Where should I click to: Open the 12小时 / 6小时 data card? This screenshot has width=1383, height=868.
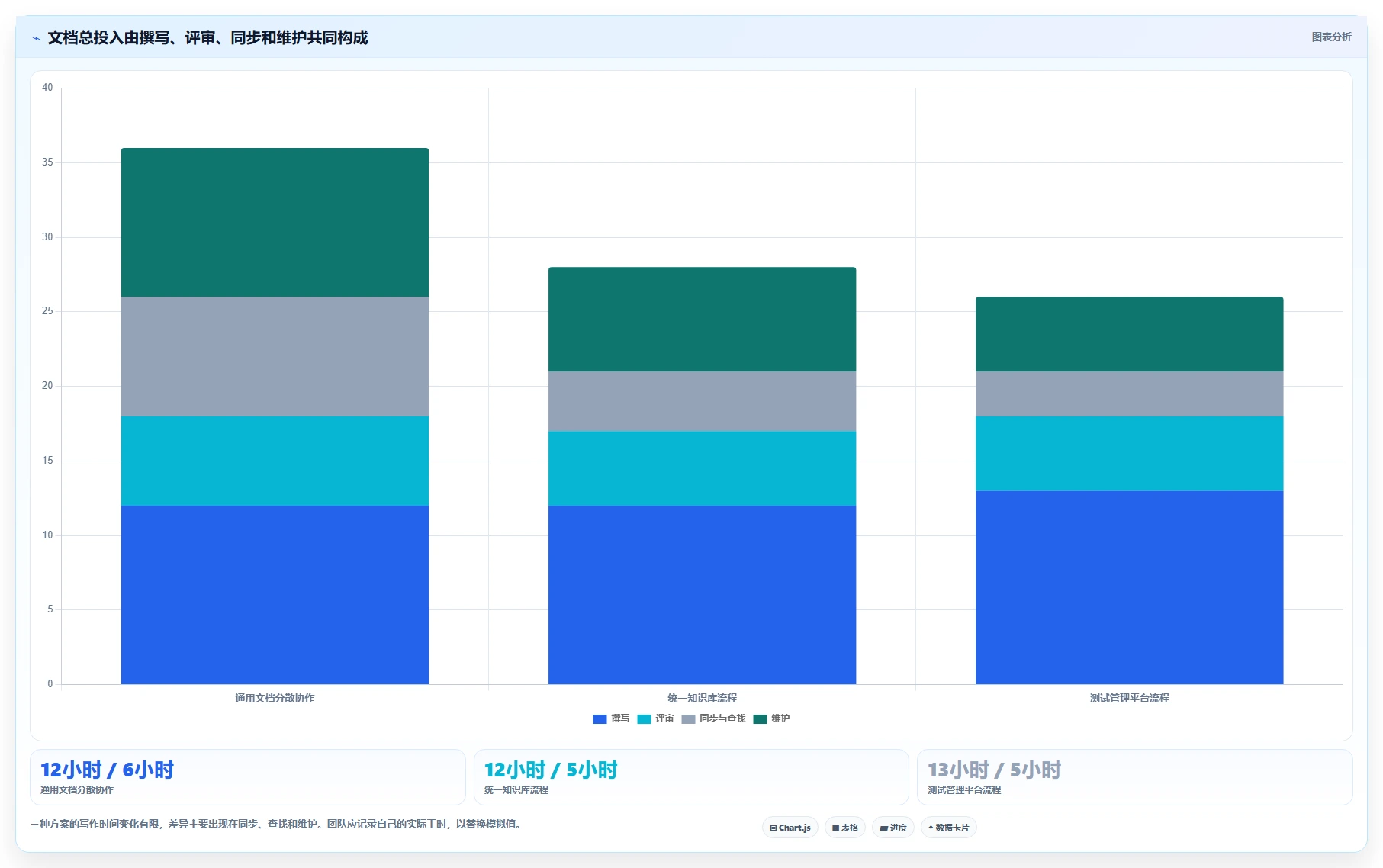tap(248, 777)
